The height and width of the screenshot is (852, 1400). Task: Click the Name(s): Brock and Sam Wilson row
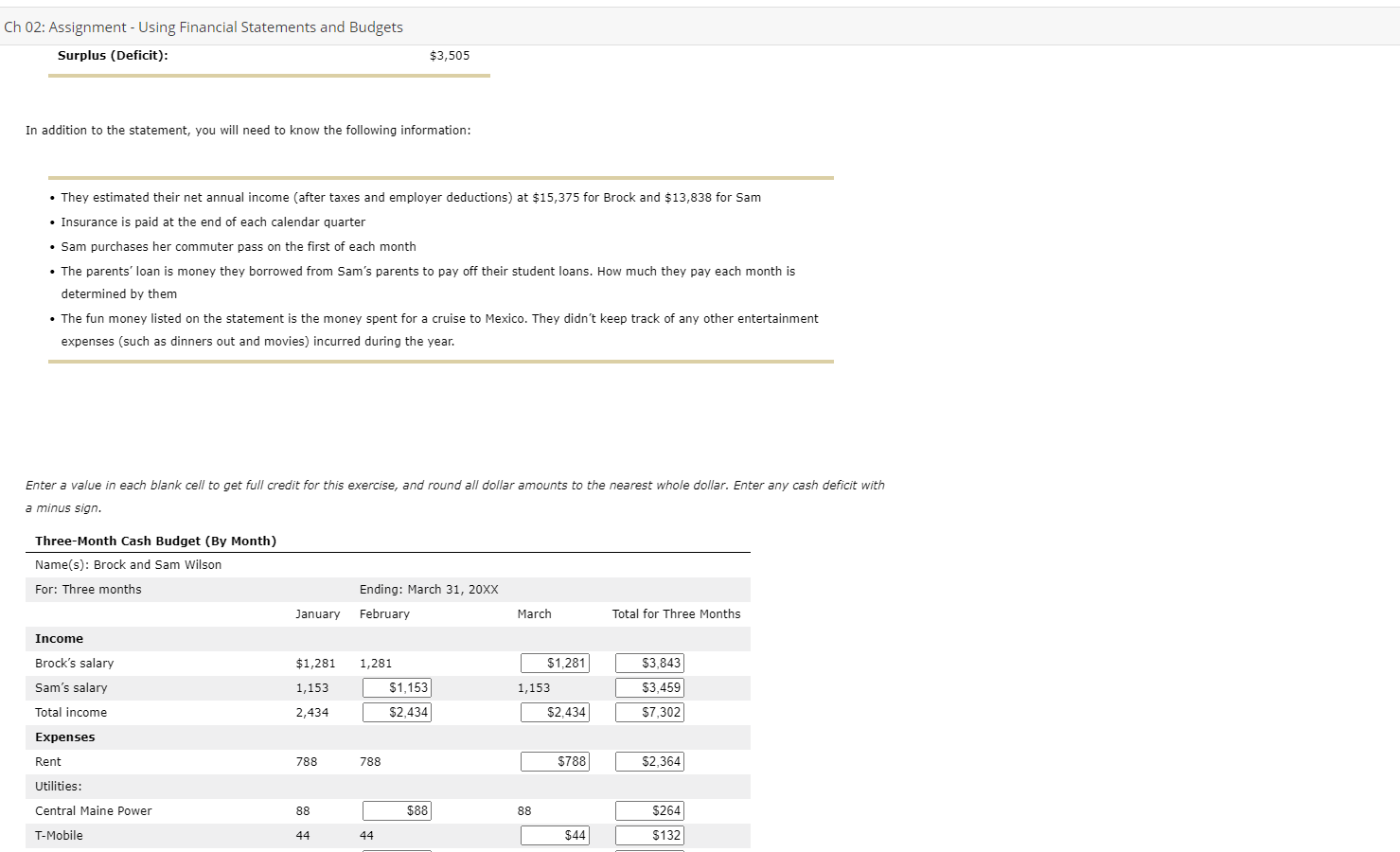pos(127,564)
